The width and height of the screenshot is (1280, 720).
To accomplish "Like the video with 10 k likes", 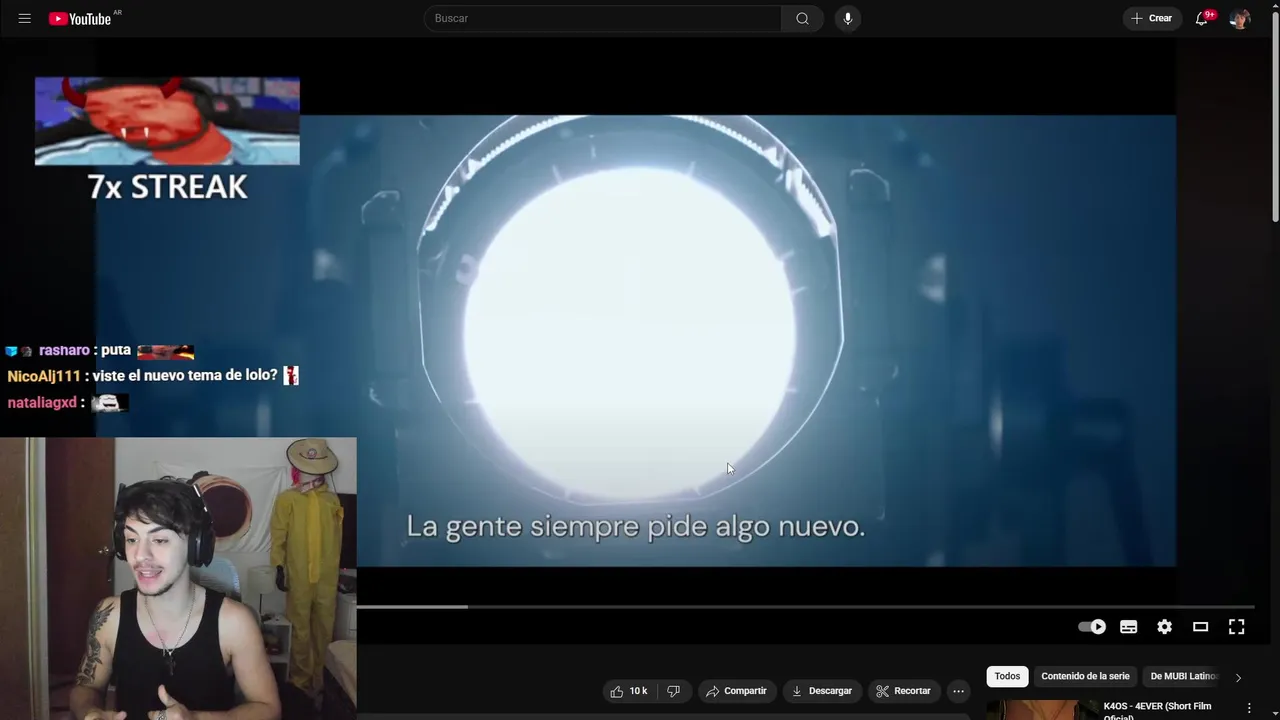I will (x=629, y=691).
